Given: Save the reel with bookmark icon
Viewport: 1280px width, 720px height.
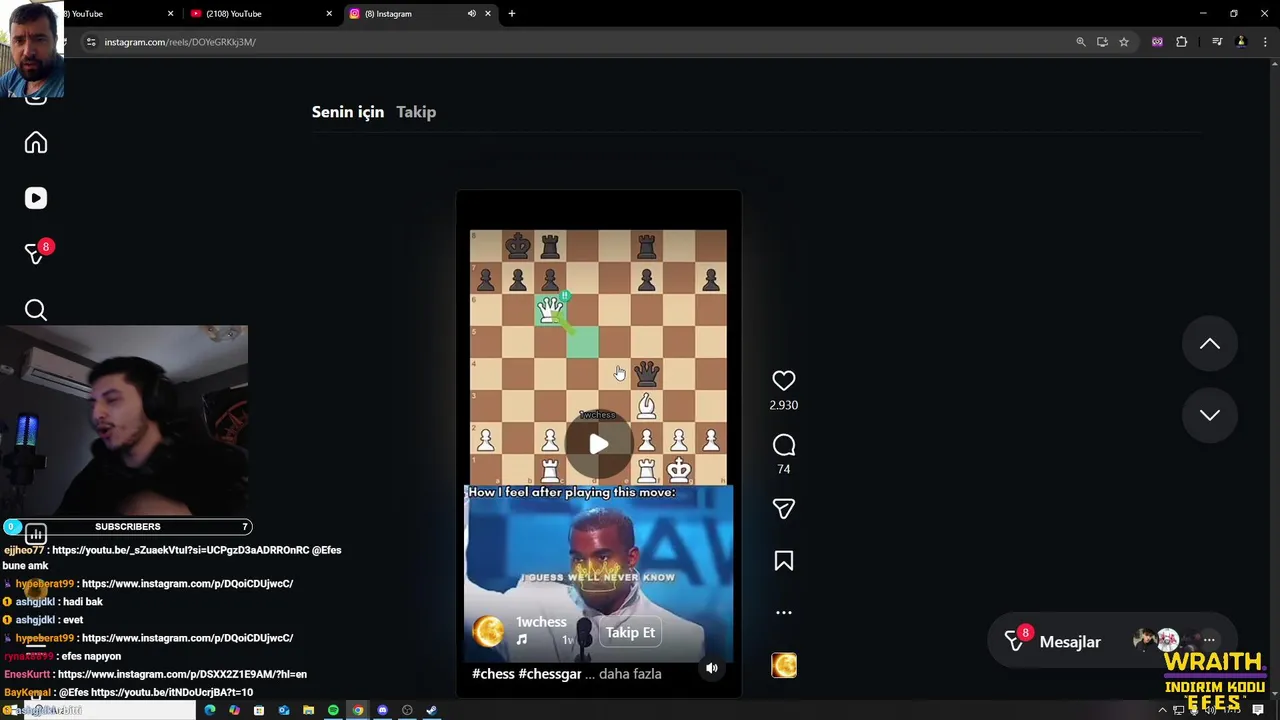Looking at the screenshot, I should coord(784,561).
